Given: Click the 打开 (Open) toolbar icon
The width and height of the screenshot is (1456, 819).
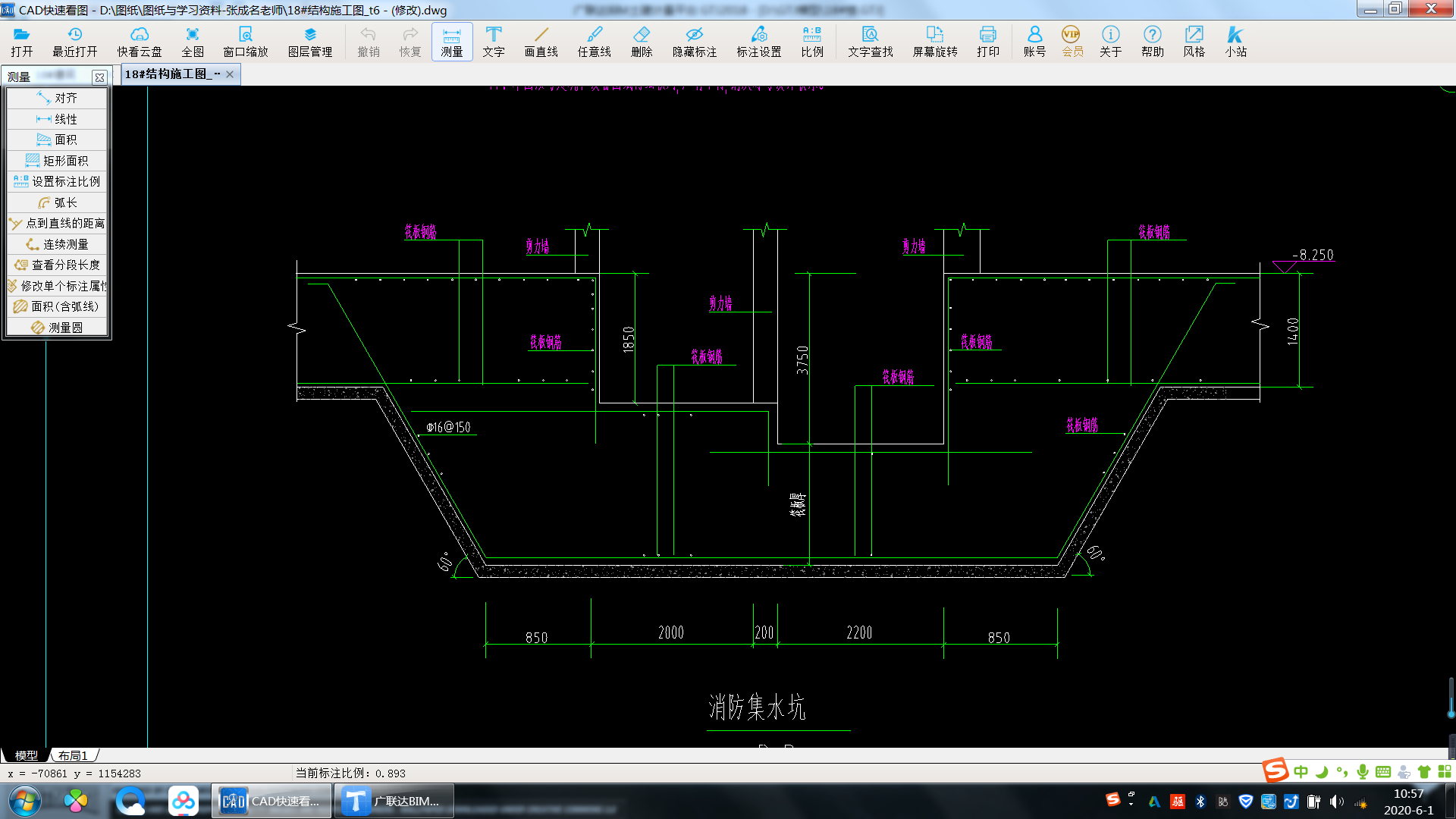Looking at the screenshot, I should [x=22, y=42].
